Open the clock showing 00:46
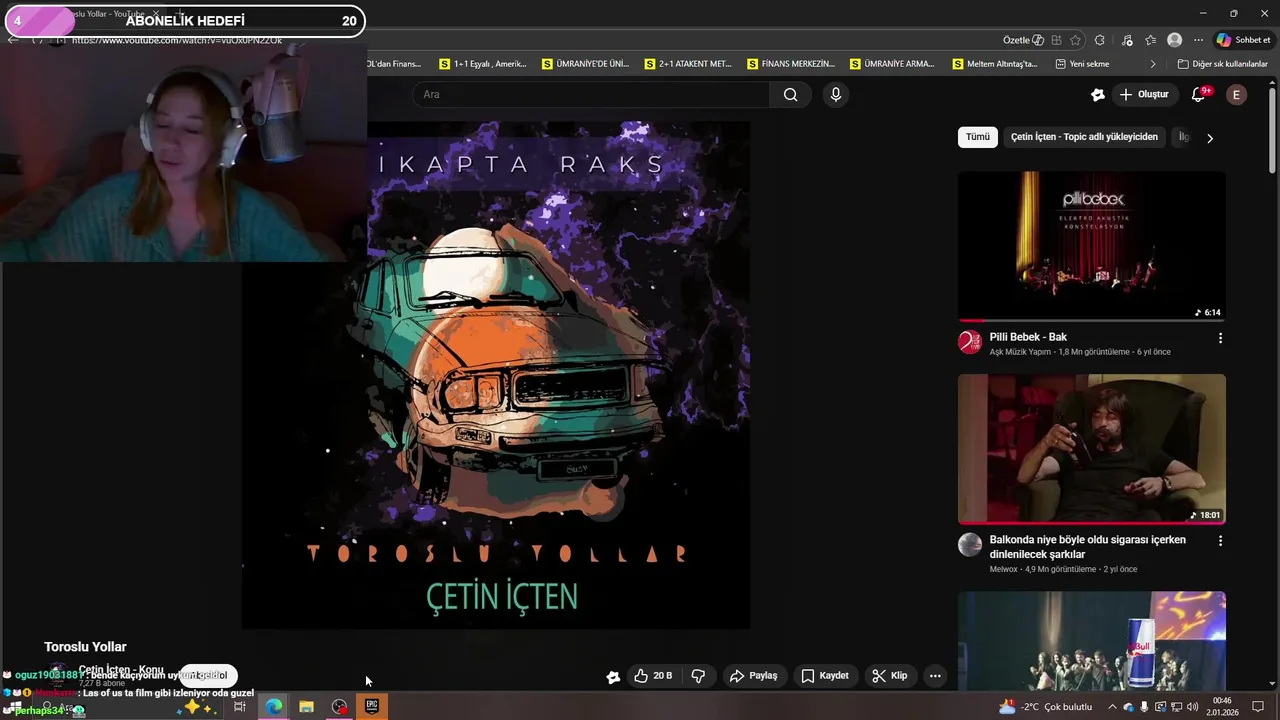1280x720 pixels. (1222, 706)
